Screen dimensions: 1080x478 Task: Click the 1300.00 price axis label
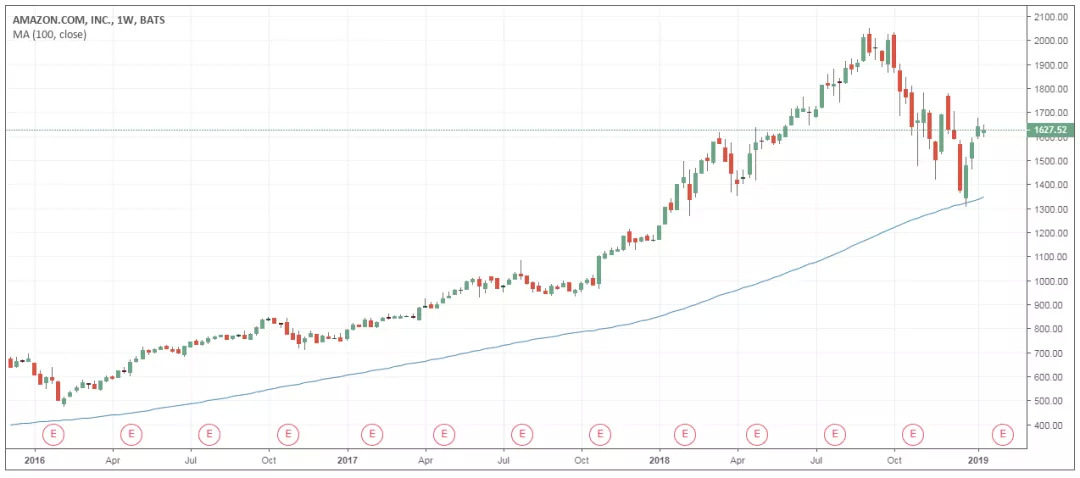click(x=1051, y=209)
